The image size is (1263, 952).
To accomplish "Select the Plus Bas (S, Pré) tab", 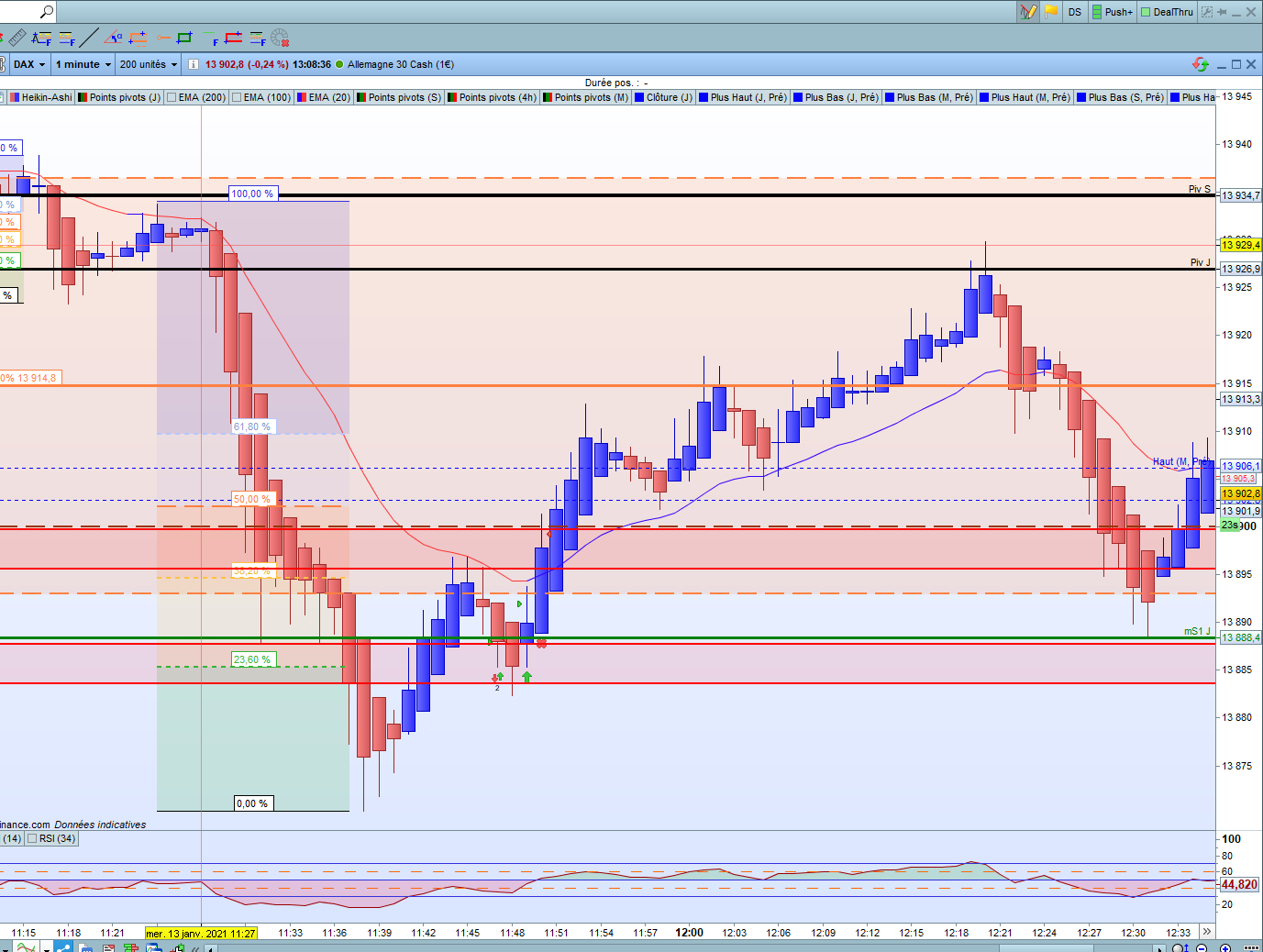I will tap(1121, 97).
